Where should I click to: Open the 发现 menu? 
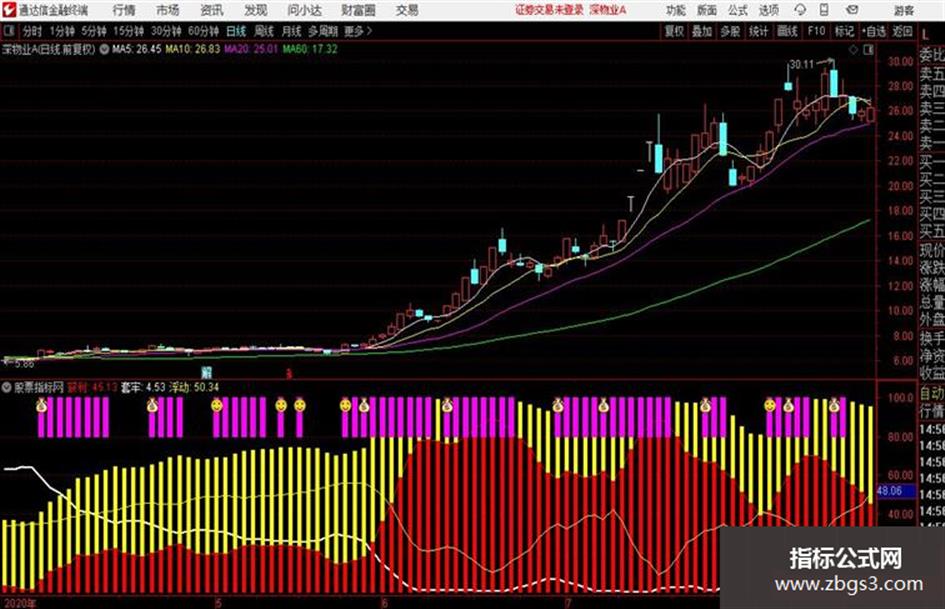(256, 10)
